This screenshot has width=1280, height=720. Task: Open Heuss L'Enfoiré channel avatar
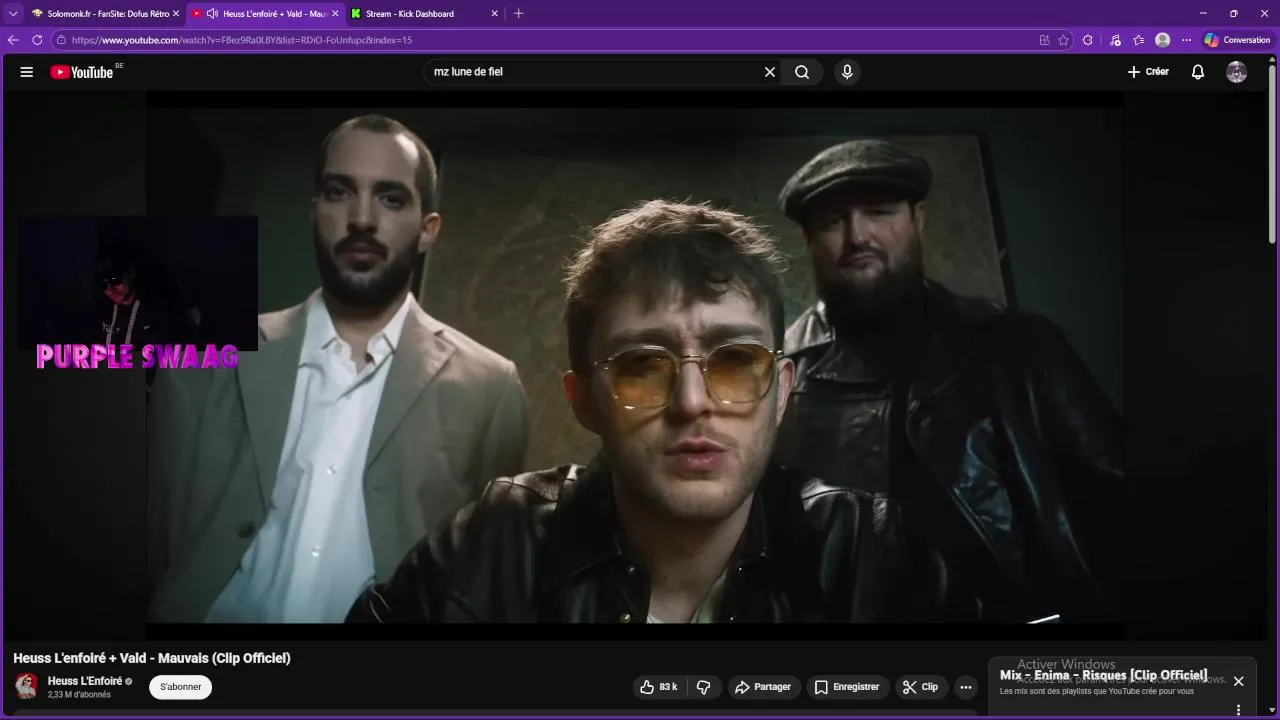point(27,686)
